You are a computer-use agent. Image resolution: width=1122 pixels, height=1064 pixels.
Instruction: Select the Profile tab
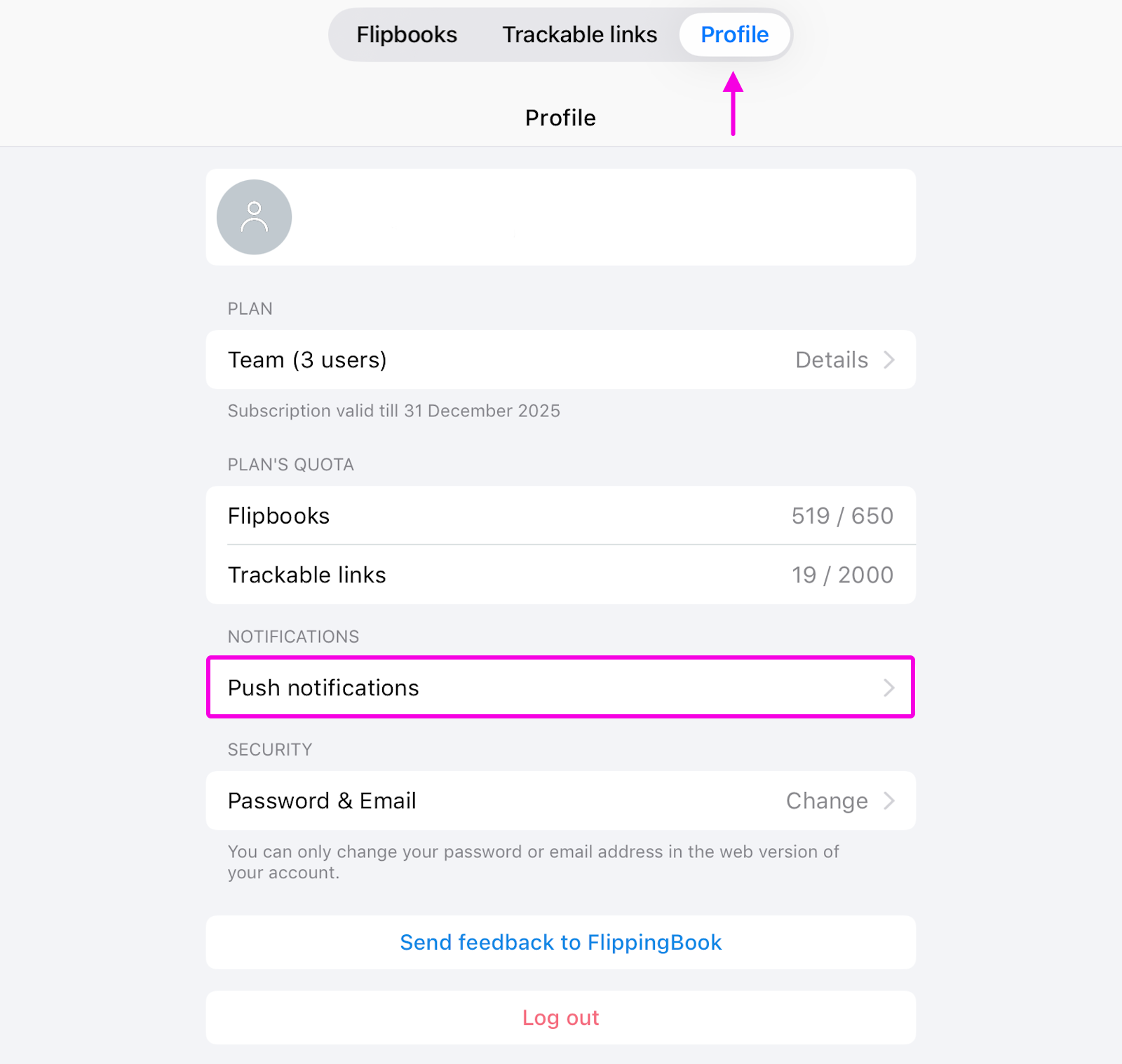click(x=734, y=34)
